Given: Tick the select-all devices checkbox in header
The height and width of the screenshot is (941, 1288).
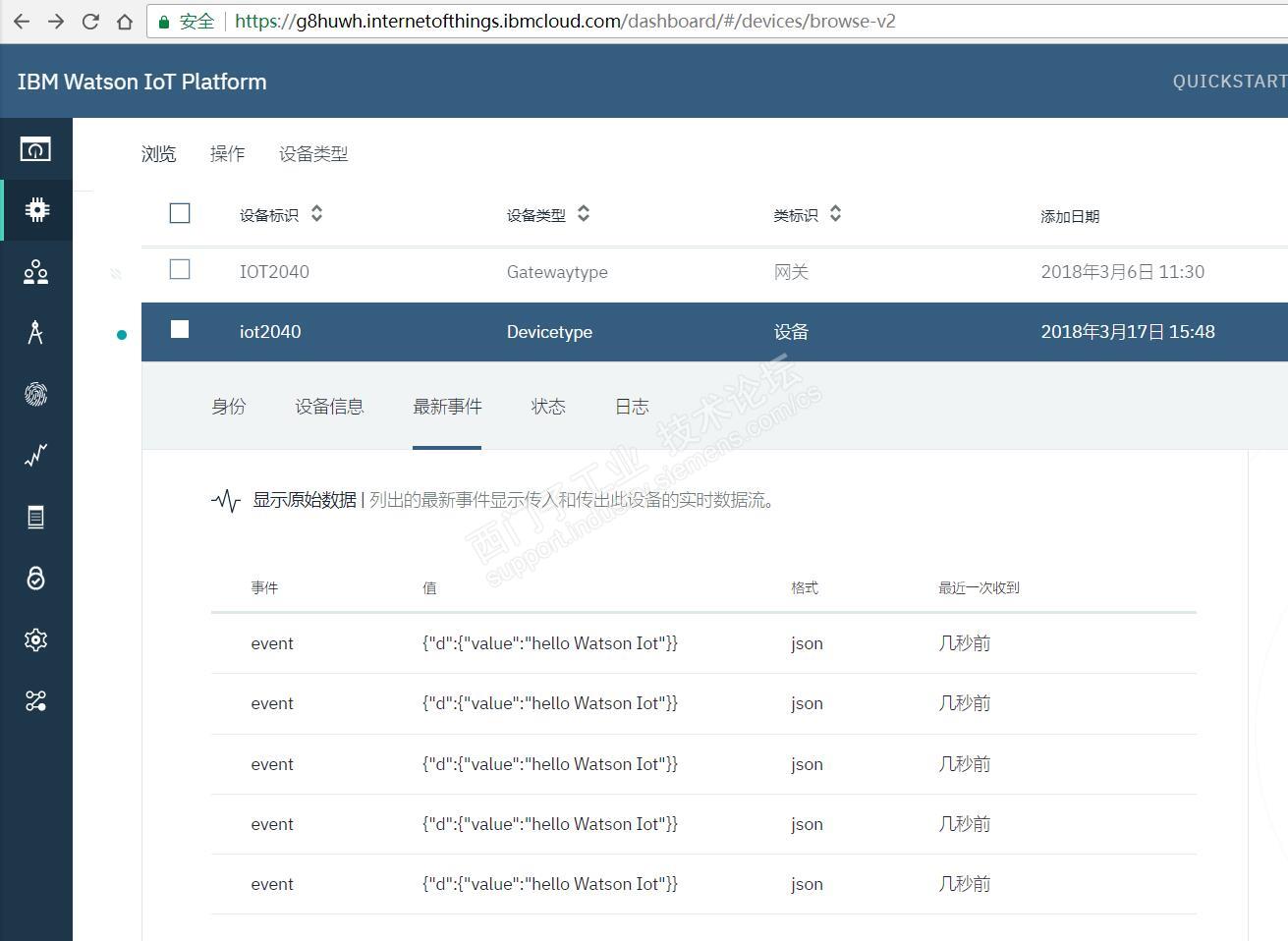Looking at the screenshot, I should (x=180, y=213).
